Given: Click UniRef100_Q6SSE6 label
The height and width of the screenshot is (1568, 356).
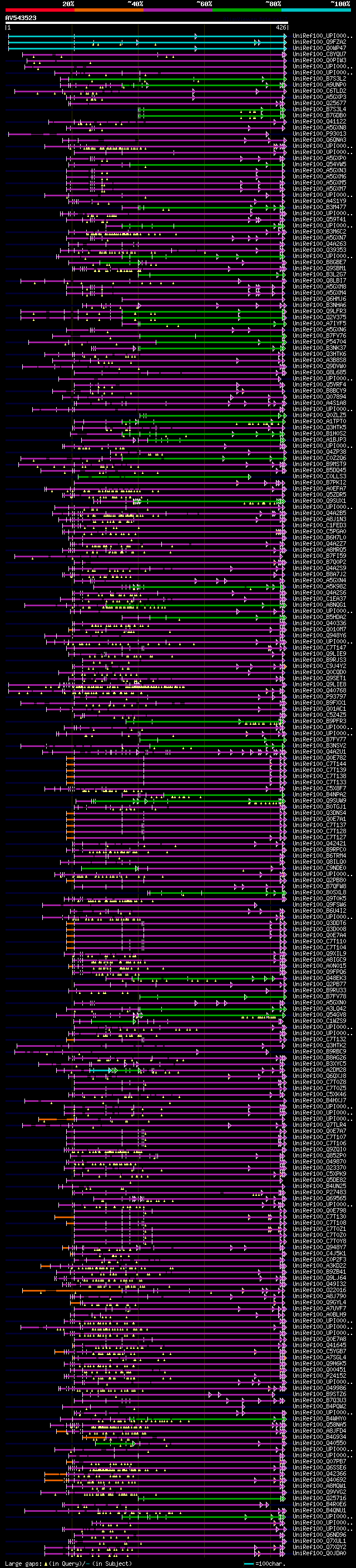Looking at the screenshot, I should pyautogui.click(x=319, y=1467).
